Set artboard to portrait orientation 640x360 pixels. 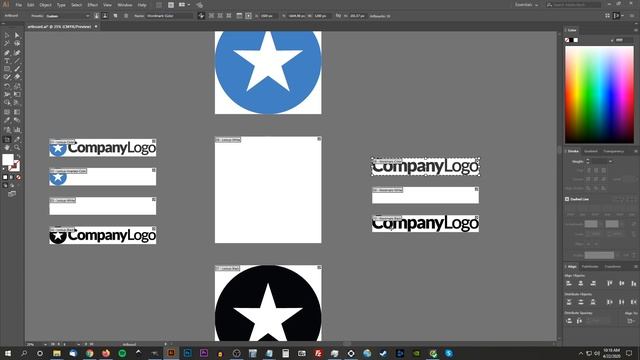click(x=96, y=16)
